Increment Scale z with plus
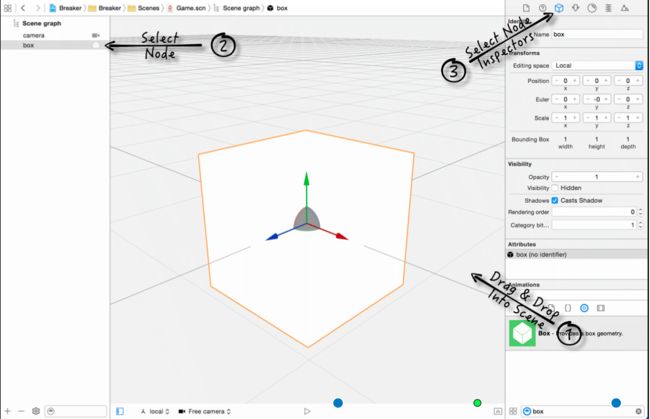650x419 pixels. (x=638, y=118)
